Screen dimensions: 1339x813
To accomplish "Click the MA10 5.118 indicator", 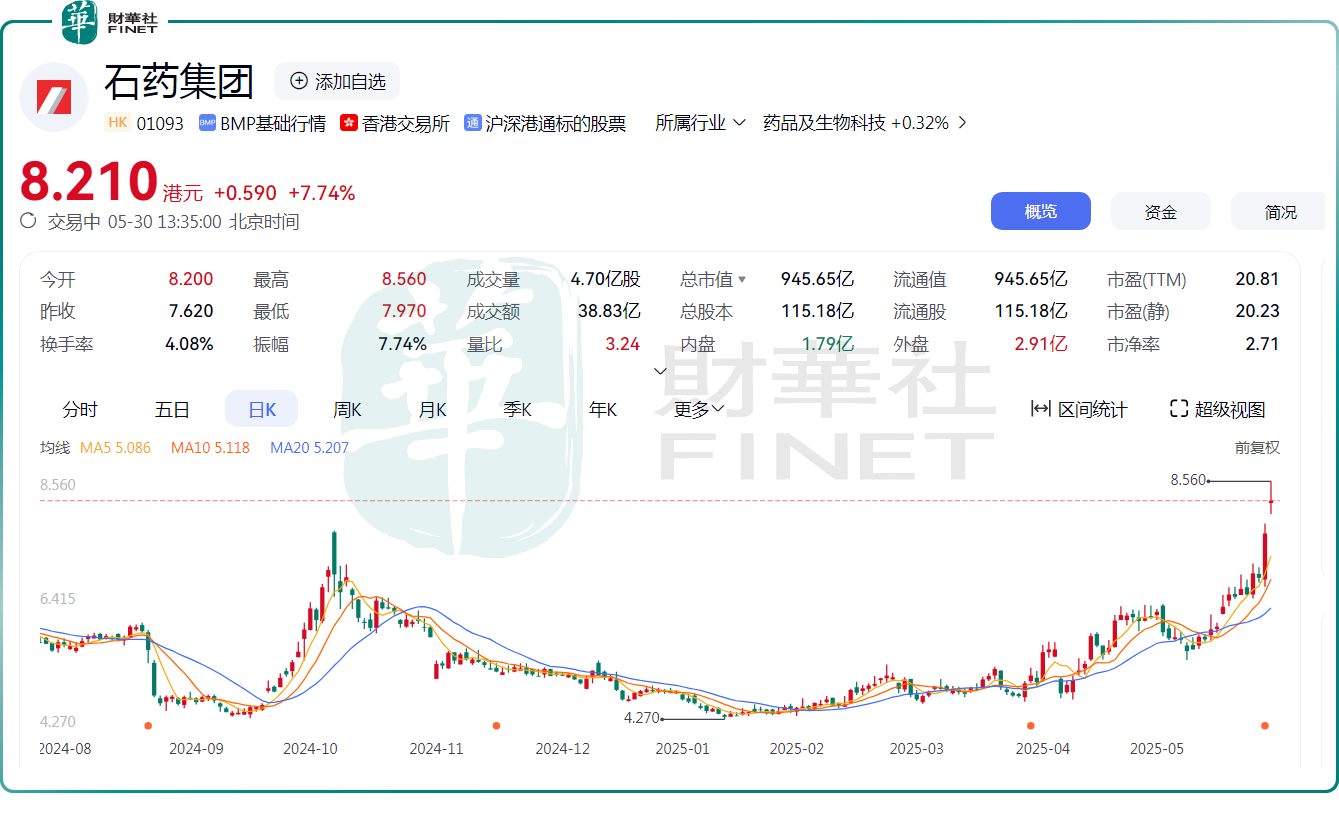I will (x=210, y=447).
